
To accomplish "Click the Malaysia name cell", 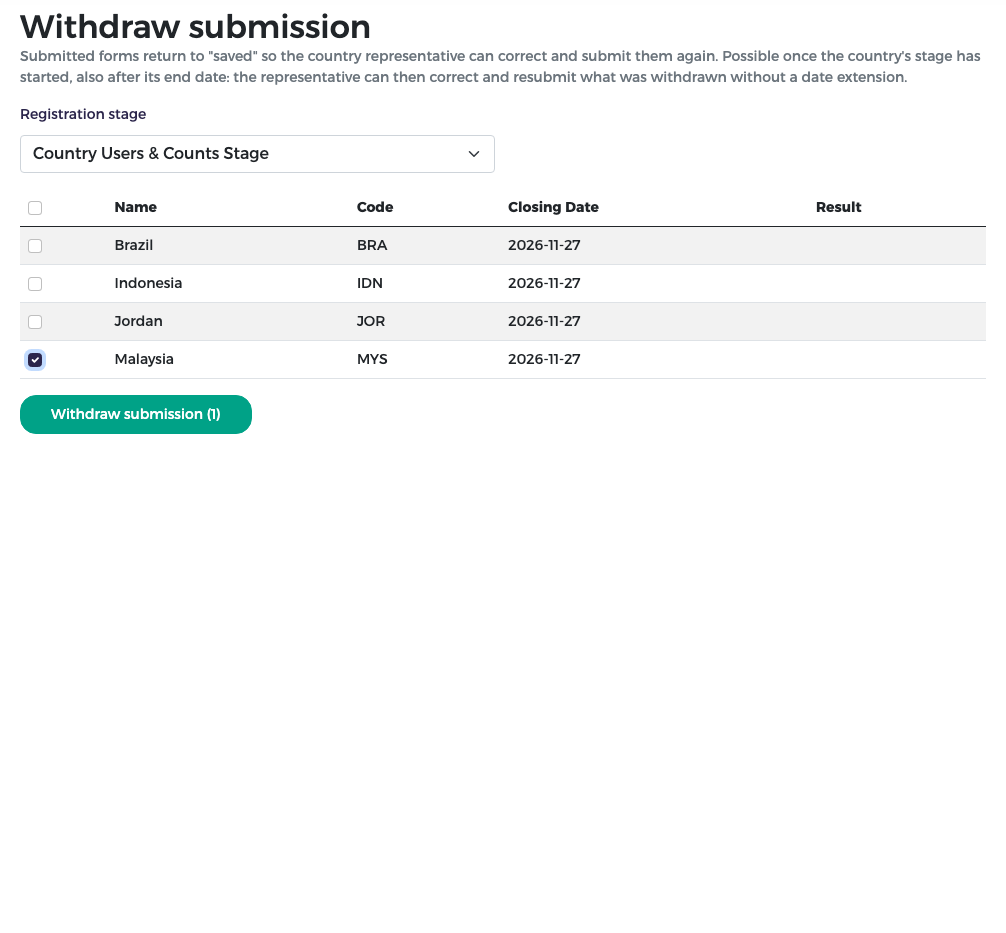I will coord(144,359).
